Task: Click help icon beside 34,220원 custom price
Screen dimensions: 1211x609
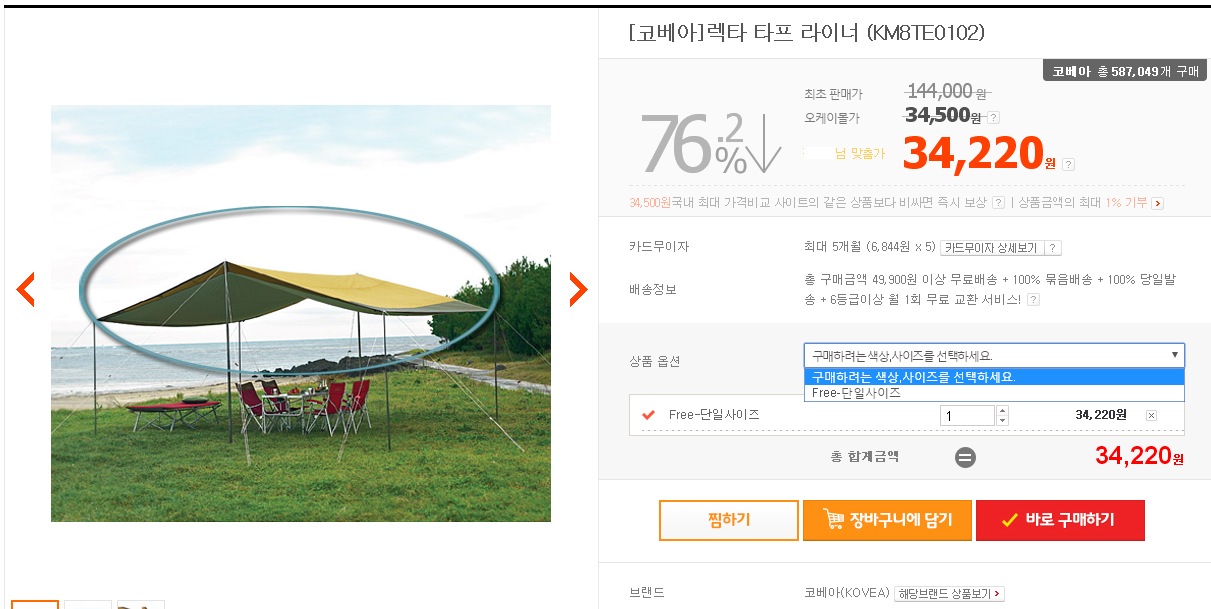Action: 1068,164
